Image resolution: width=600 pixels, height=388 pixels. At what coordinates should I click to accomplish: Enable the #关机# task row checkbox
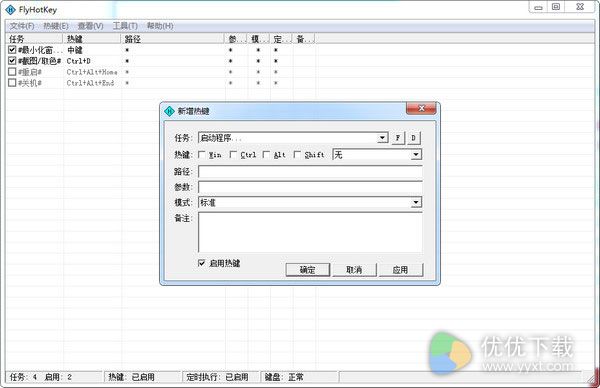pyautogui.click(x=12, y=83)
